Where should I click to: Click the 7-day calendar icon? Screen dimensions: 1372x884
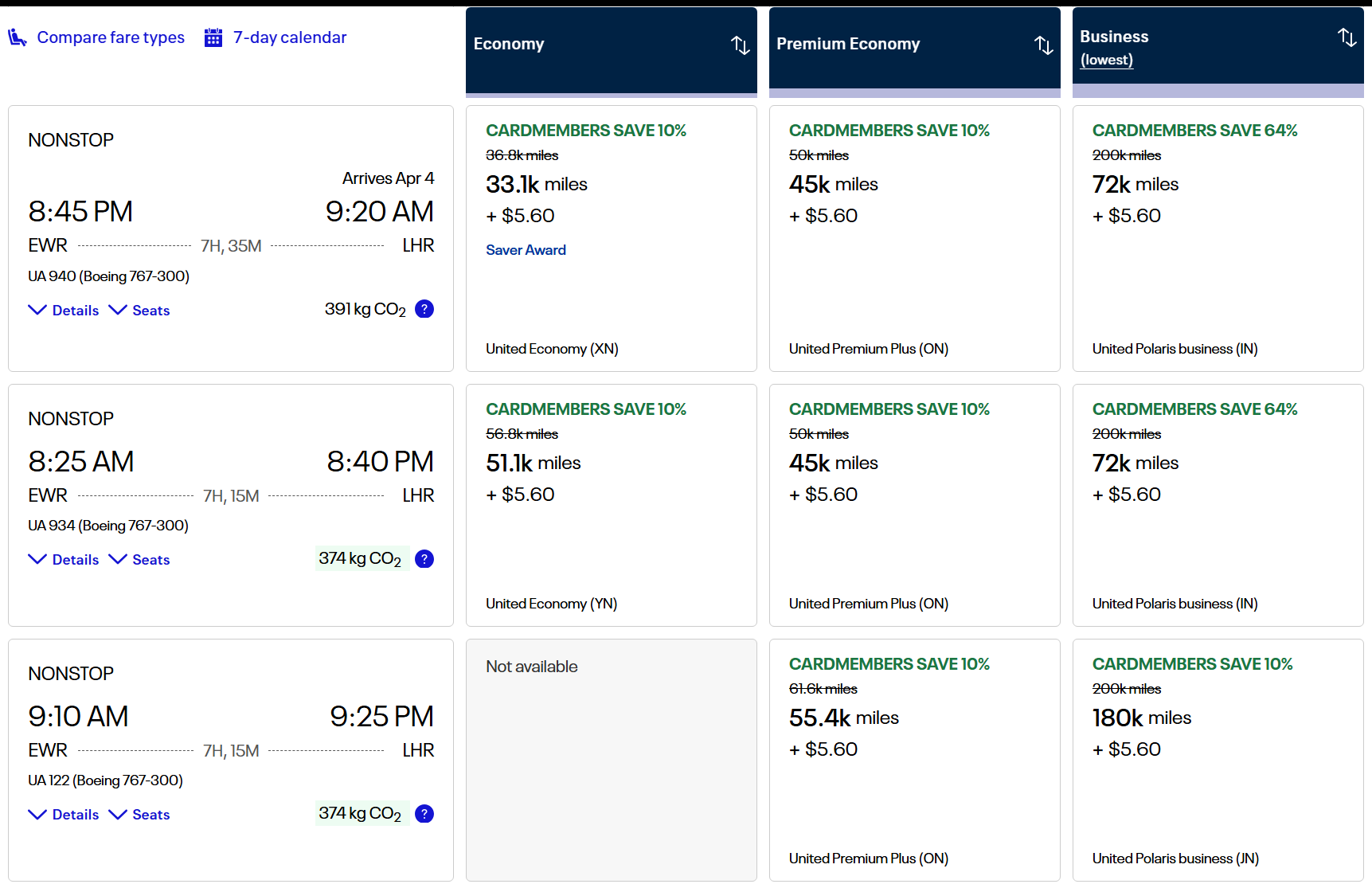coord(213,37)
